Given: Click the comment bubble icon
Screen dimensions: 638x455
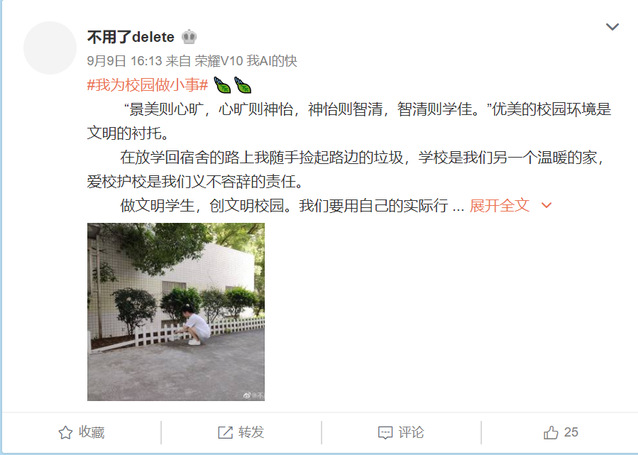Looking at the screenshot, I should point(385,432).
